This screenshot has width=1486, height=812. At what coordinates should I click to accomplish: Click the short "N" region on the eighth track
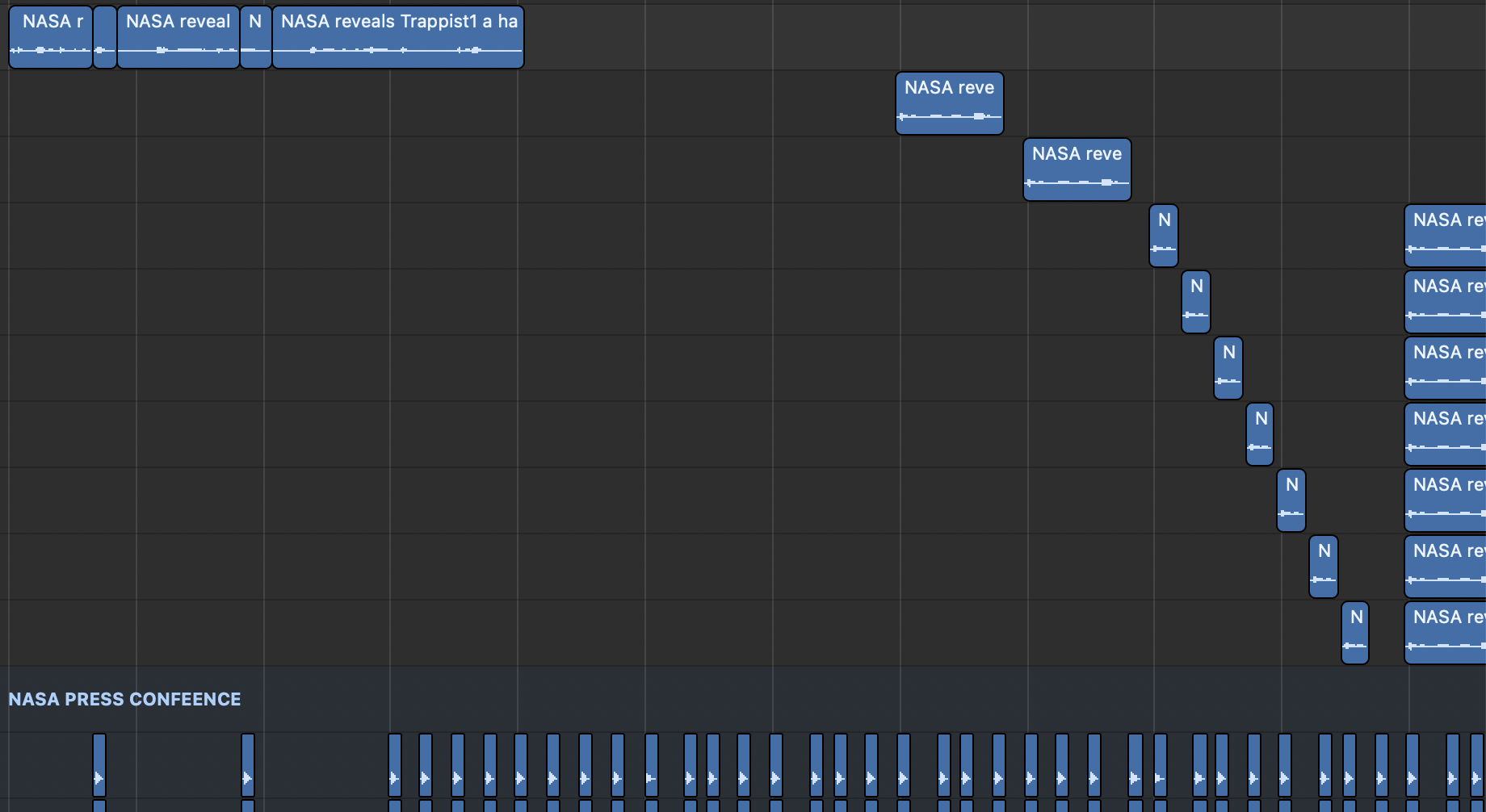[1291, 500]
